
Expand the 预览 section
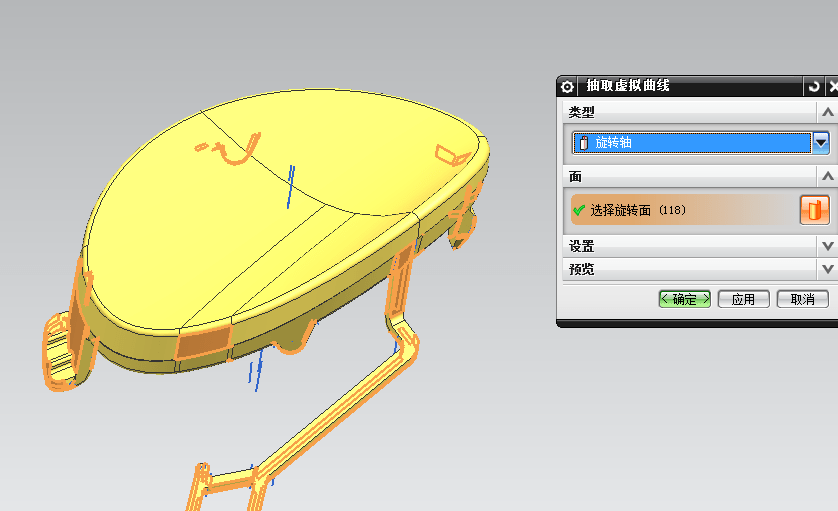click(827, 269)
